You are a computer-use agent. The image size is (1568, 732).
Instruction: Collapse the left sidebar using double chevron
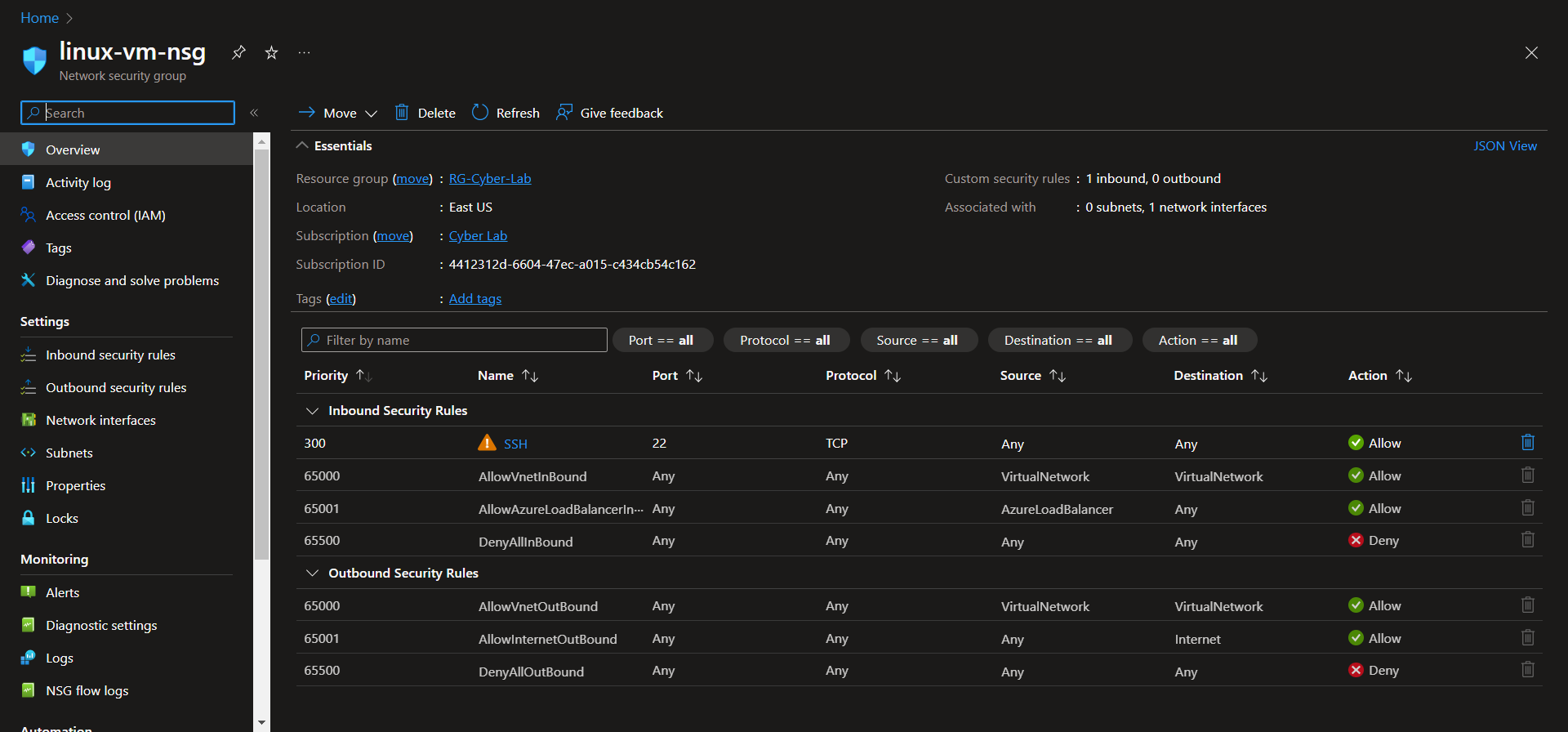point(254,113)
